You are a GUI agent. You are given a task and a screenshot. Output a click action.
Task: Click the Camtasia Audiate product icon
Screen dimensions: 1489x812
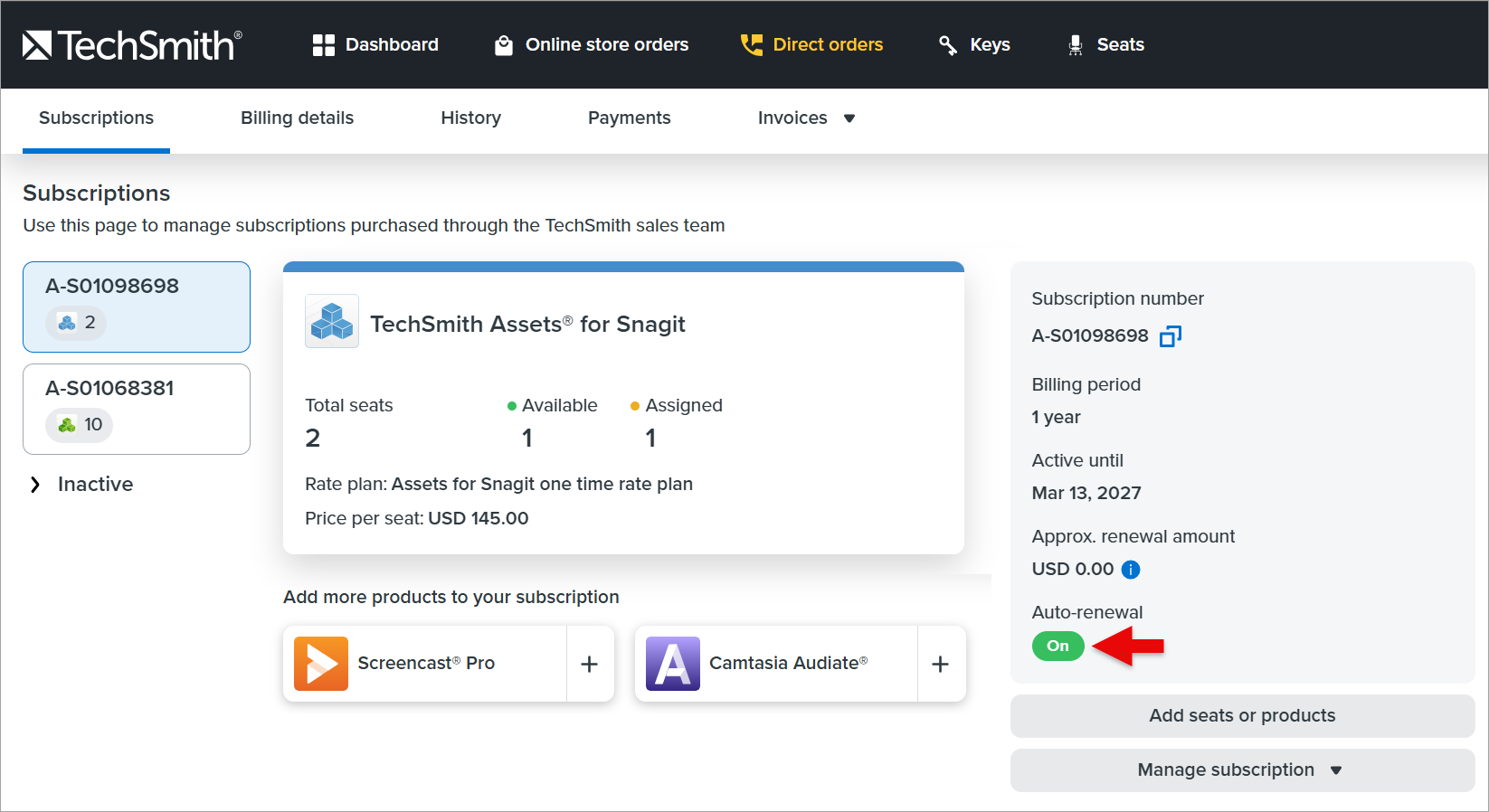coord(672,664)
